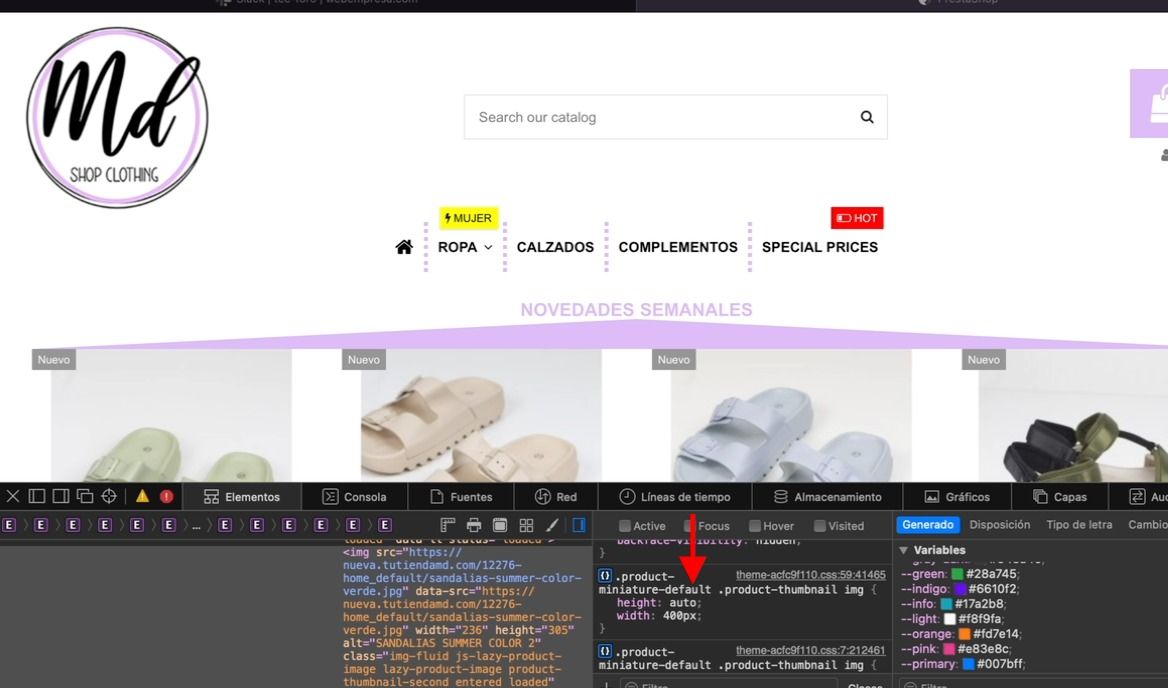The image size is (1168, 688).
Task: Click the --green color swatch
Action: (x=957, y=574)
